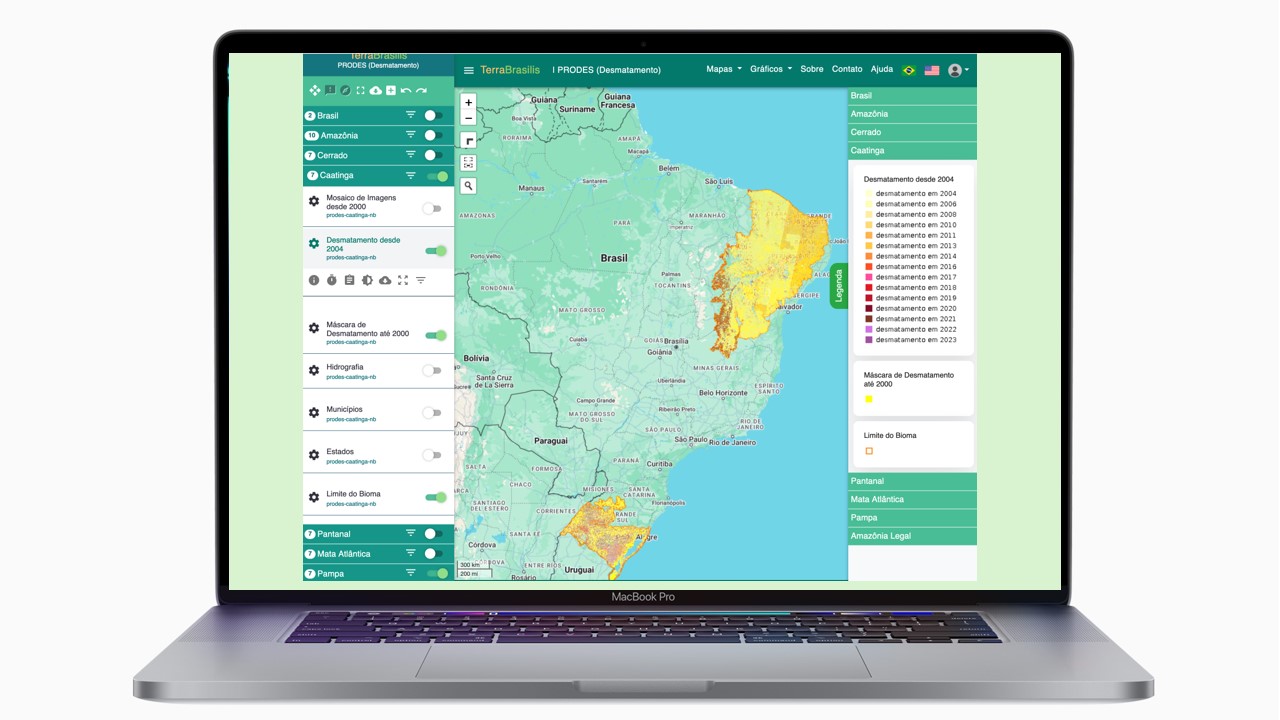Toggle the Amazônia group switch

434,136
